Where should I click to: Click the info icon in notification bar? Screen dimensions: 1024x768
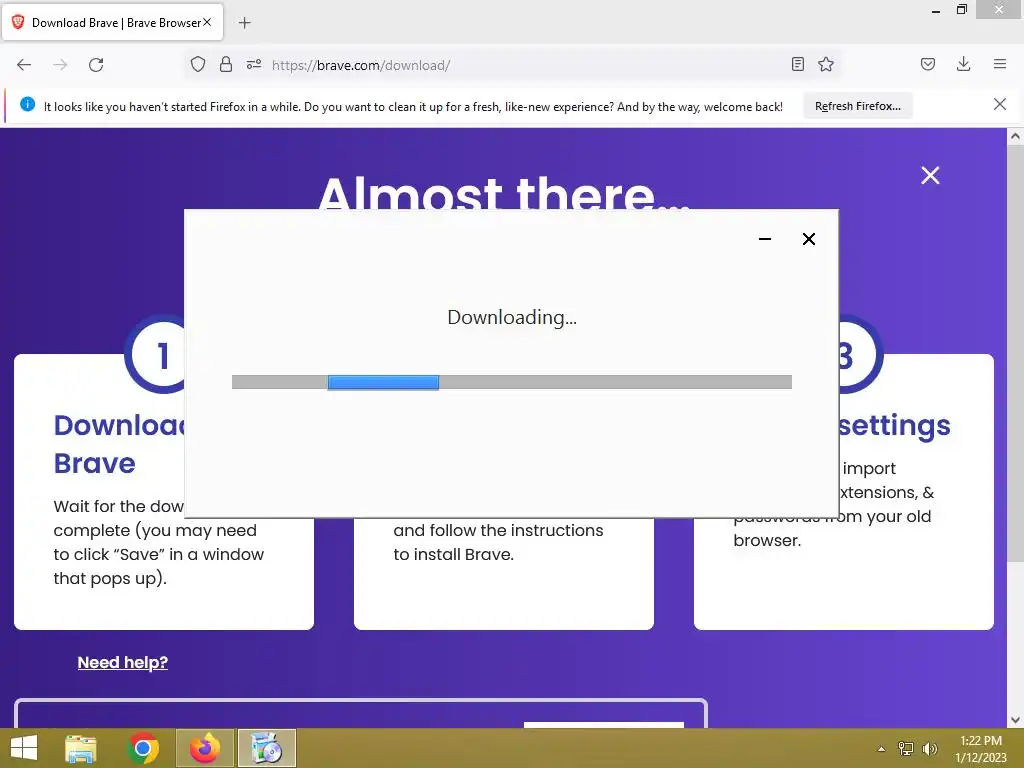[x=27, y=104]
